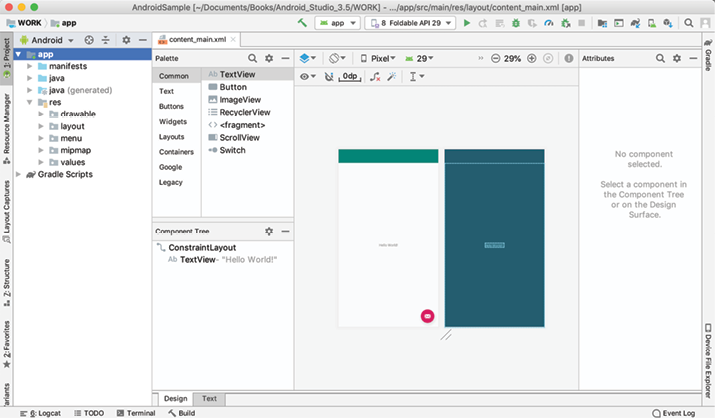Screen dimensions: 715x418
Task: Select the teal app bar in design preview
Action: tap(388, 156)
